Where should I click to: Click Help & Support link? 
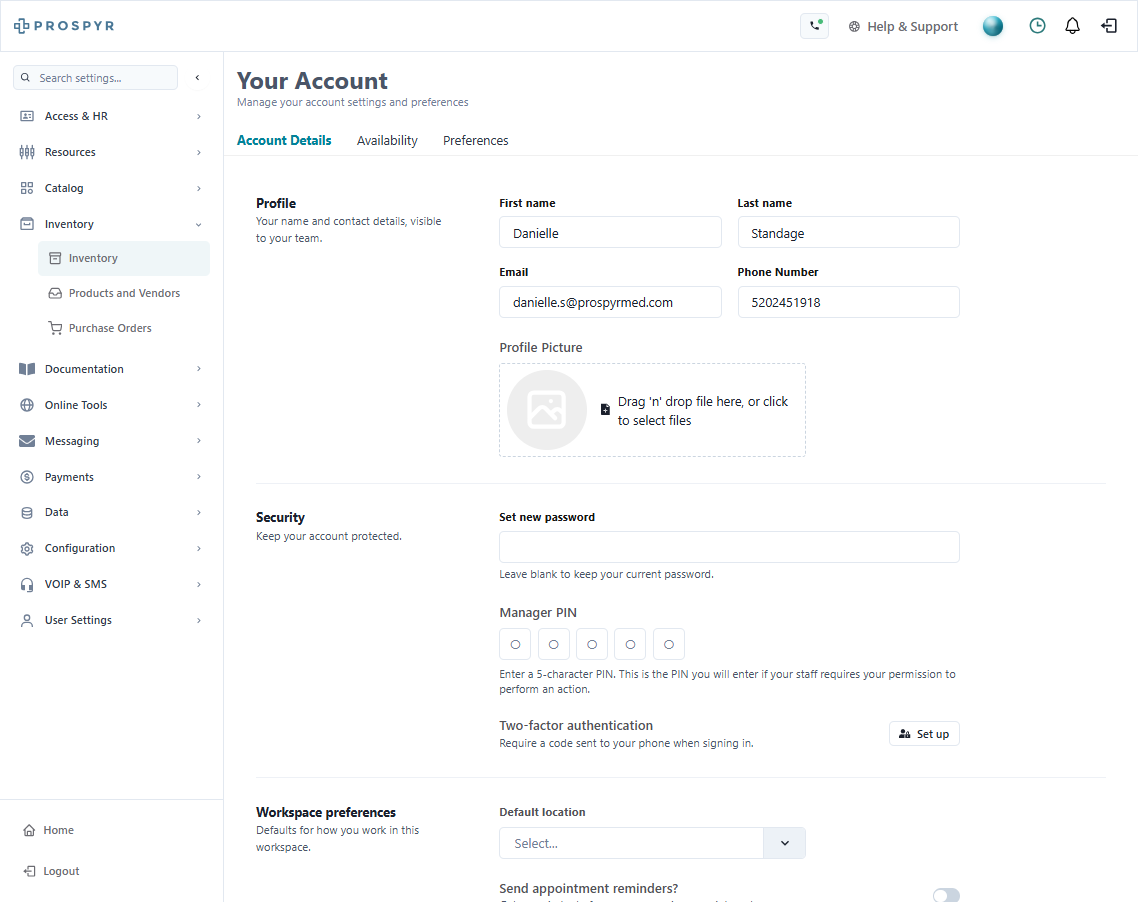click(x=903, y=26)
